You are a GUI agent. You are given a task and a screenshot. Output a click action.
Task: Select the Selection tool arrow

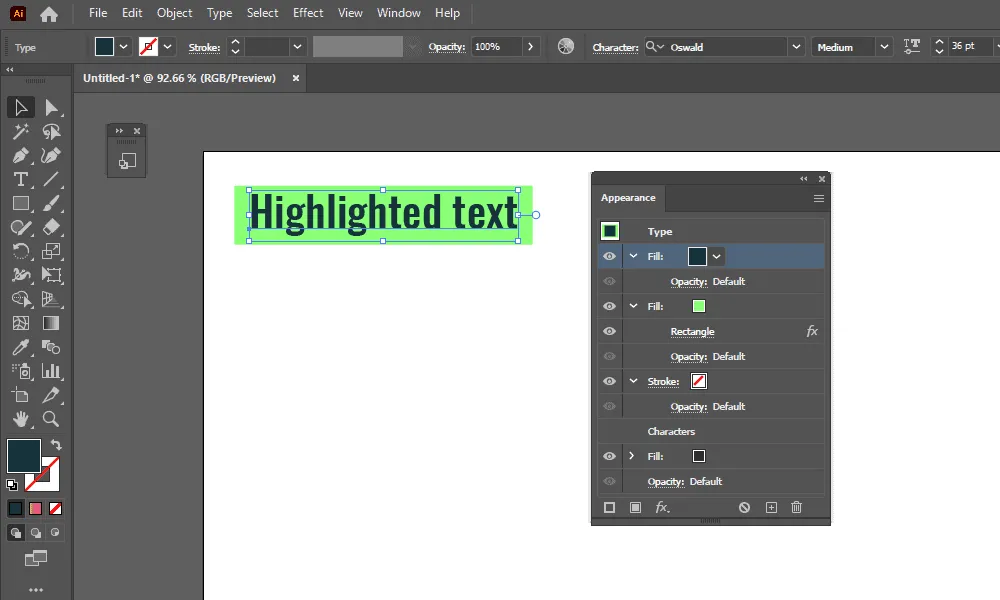[20, 107]
